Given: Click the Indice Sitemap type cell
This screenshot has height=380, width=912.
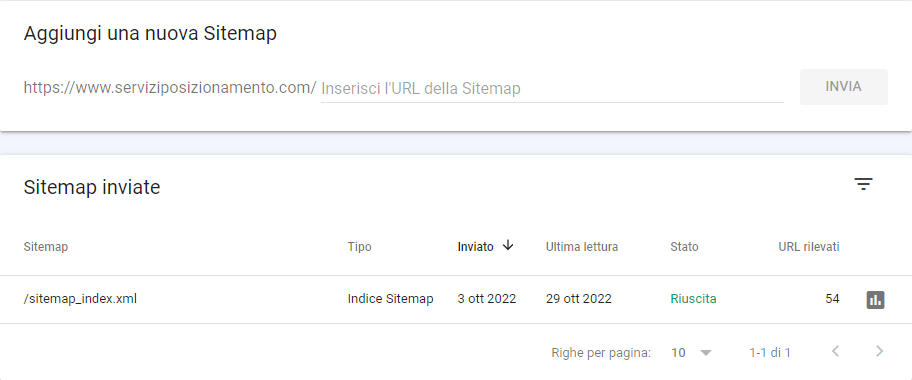Looking at the screenshot, I should [390, 299].
